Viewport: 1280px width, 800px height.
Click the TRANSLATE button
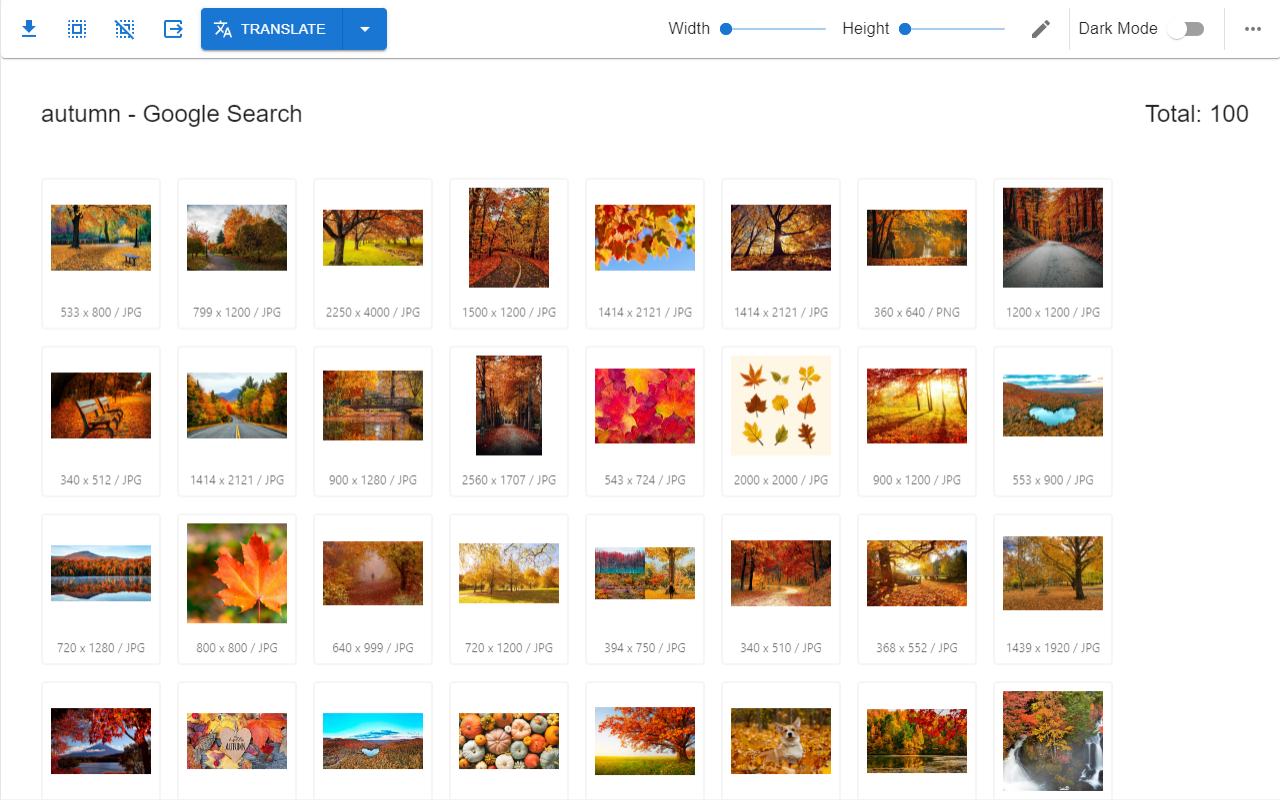[x=272, y=29]
